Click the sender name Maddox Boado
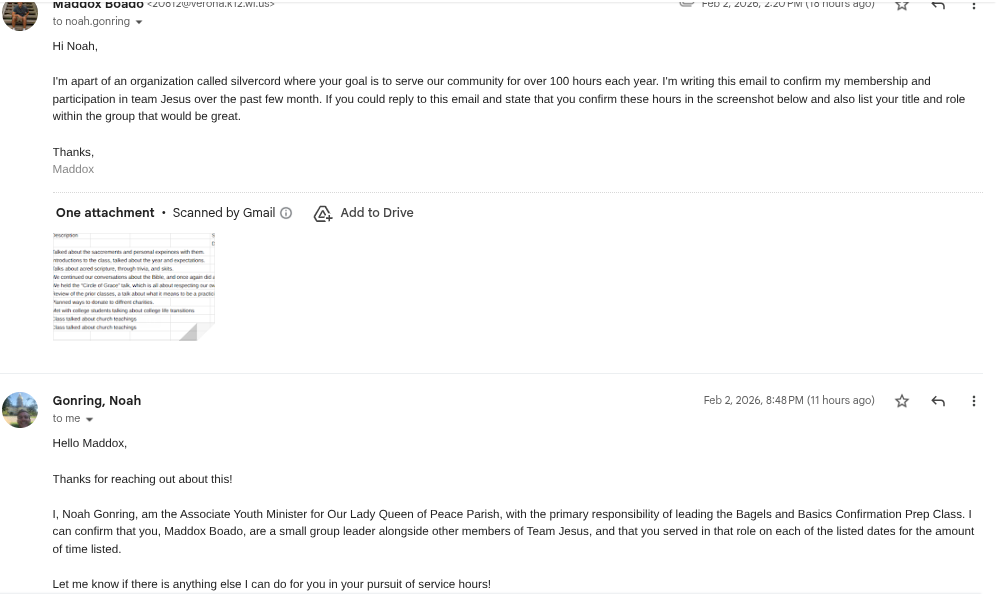 click(97, 5)
